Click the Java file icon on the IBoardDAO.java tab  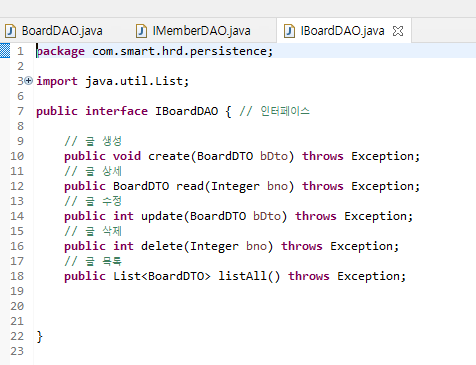[x=289, y=31]
